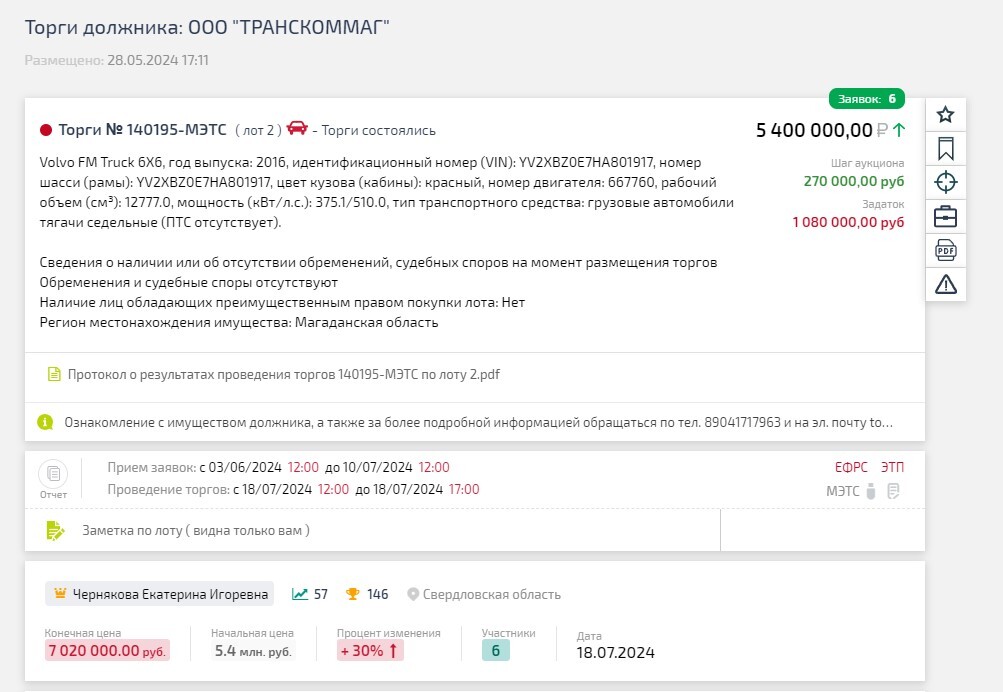Open the Отчет report icon
This screenshot has width=1003, height=692.
[x=53, y=480]
